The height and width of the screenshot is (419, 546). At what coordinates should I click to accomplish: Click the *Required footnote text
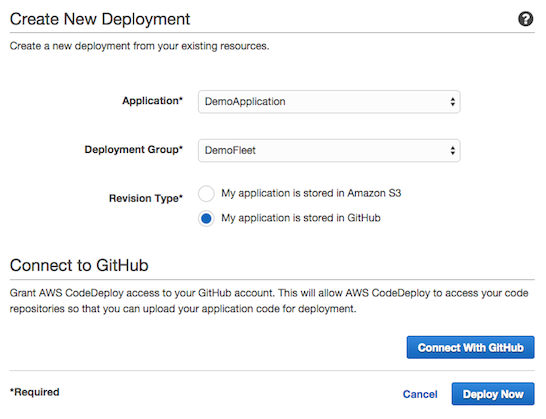[x=34, y=392]
